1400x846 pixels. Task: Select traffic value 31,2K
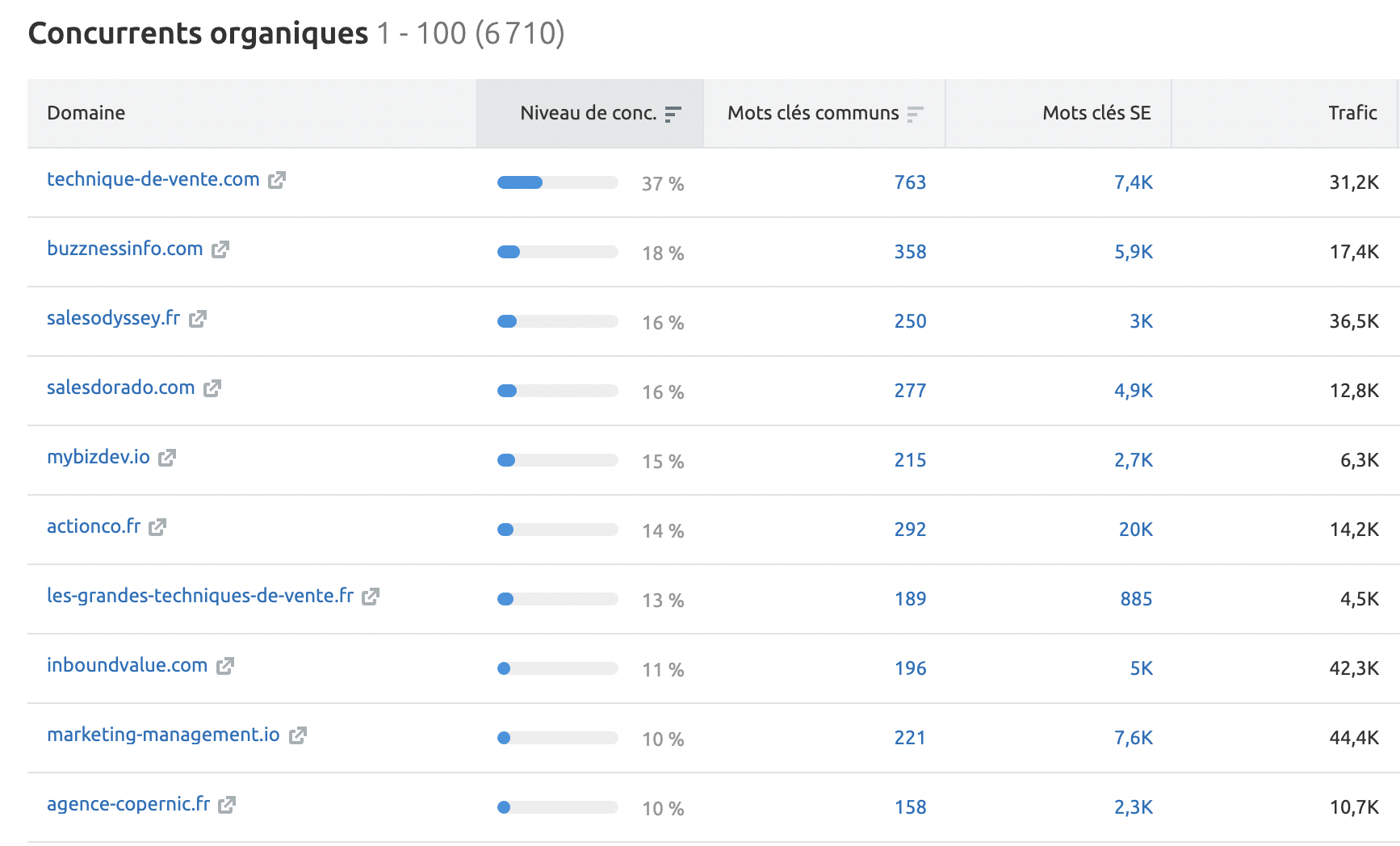click(x=1354, y=182)
